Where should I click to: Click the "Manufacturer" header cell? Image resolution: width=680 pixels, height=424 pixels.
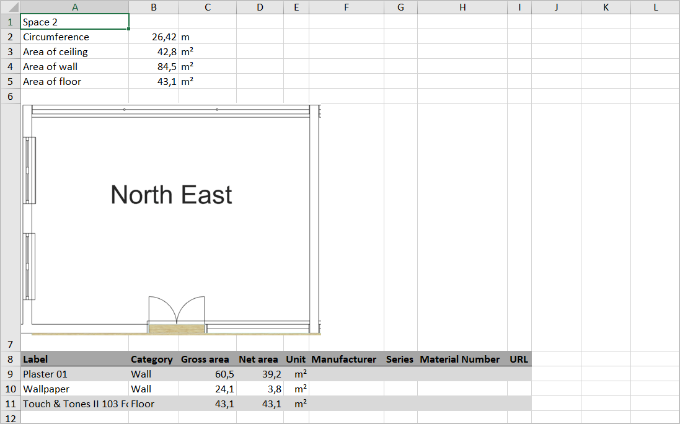click(x=346, y=359)
